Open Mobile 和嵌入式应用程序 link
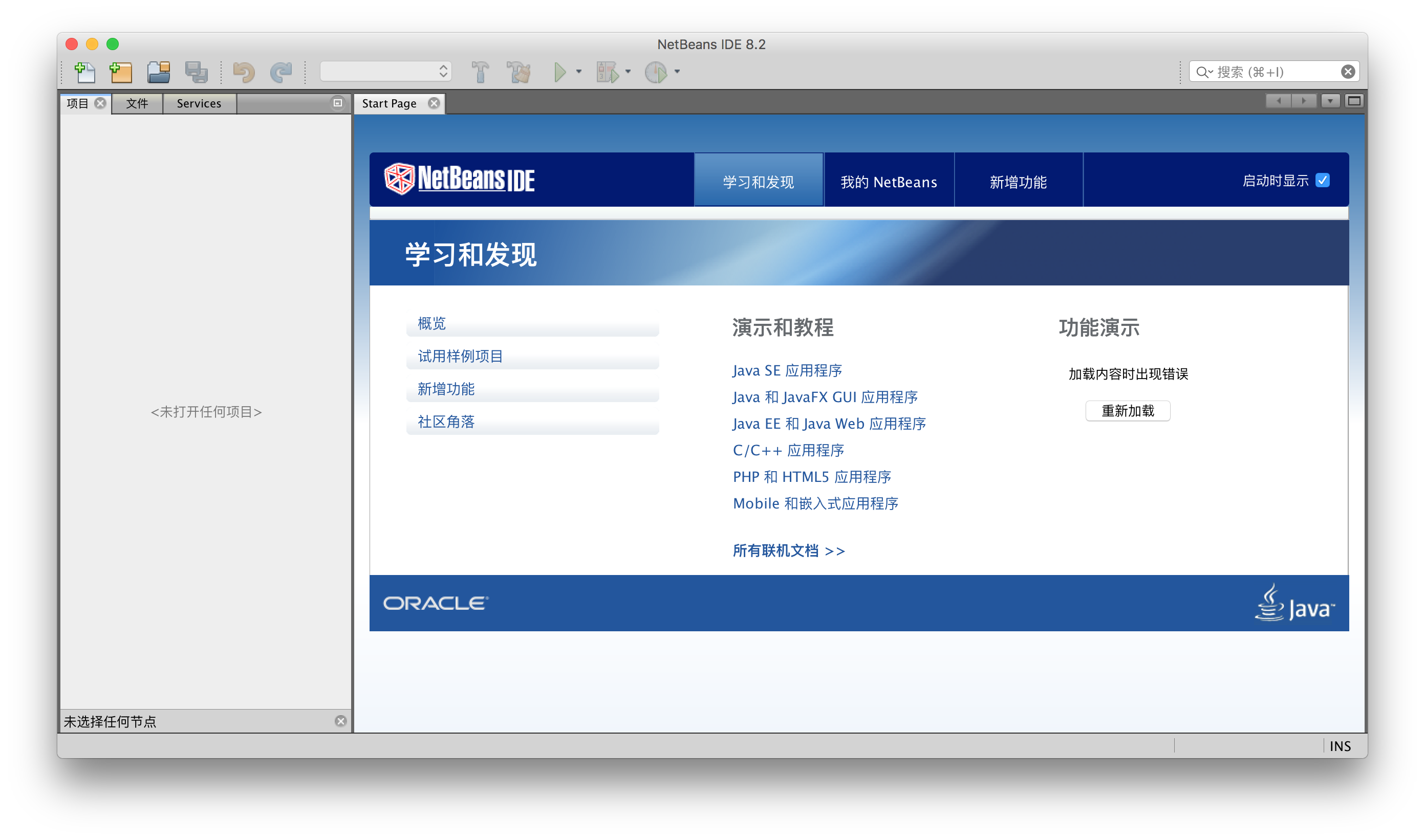This screenshot has height=840, width=1425. coord(815,504)
